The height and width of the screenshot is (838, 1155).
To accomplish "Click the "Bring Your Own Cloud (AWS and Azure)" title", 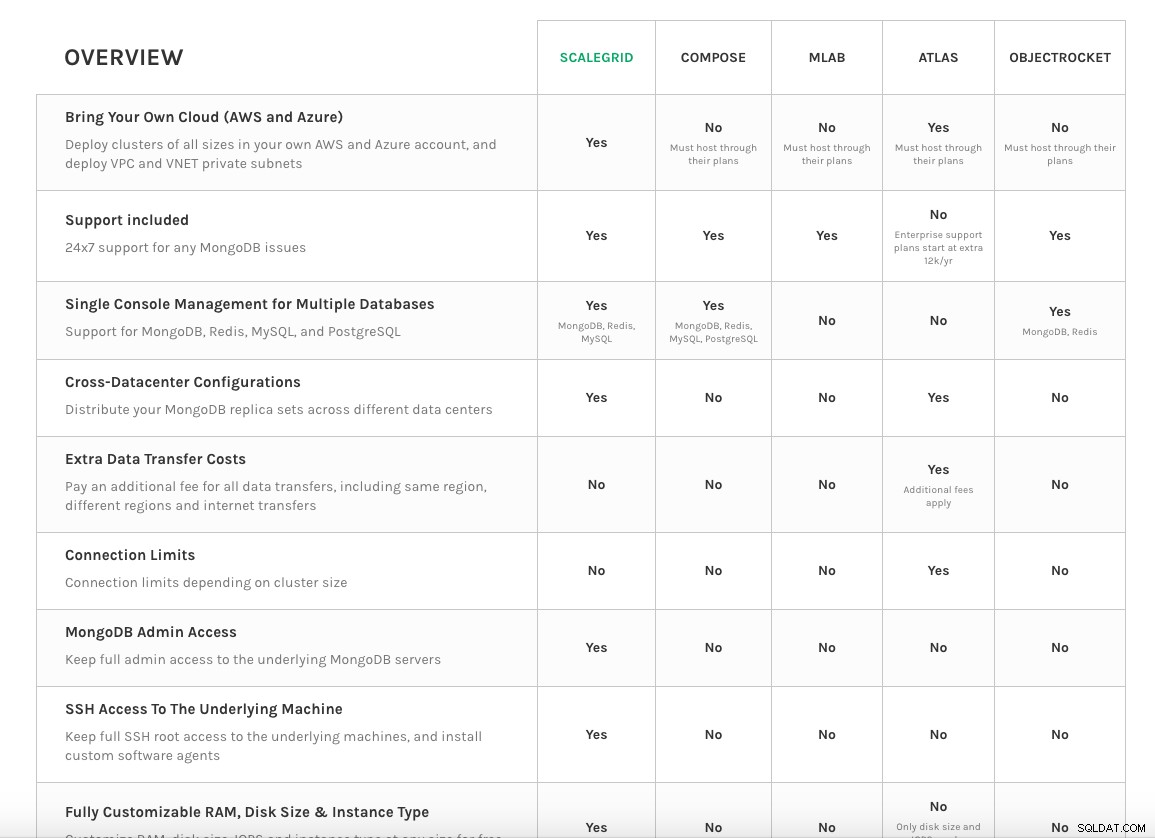I will point(204,117).
